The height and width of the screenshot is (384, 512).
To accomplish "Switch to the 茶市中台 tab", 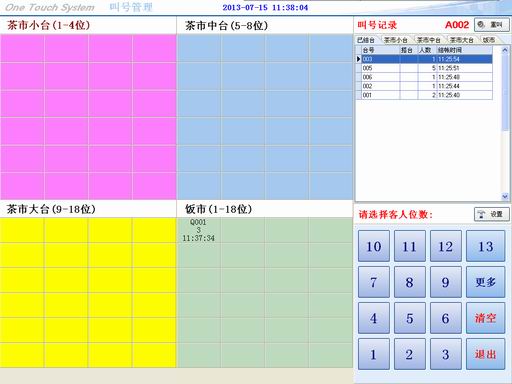I will pos(429,40).
